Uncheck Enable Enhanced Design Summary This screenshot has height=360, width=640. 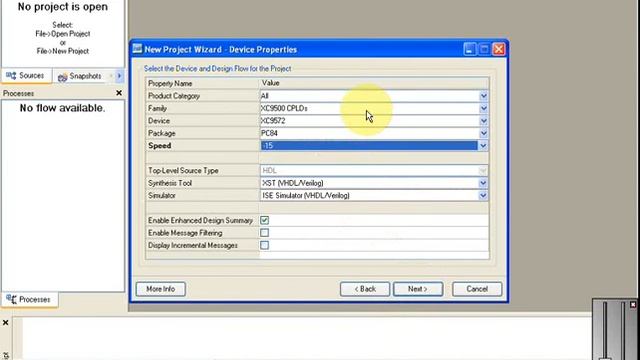point(264,220)
